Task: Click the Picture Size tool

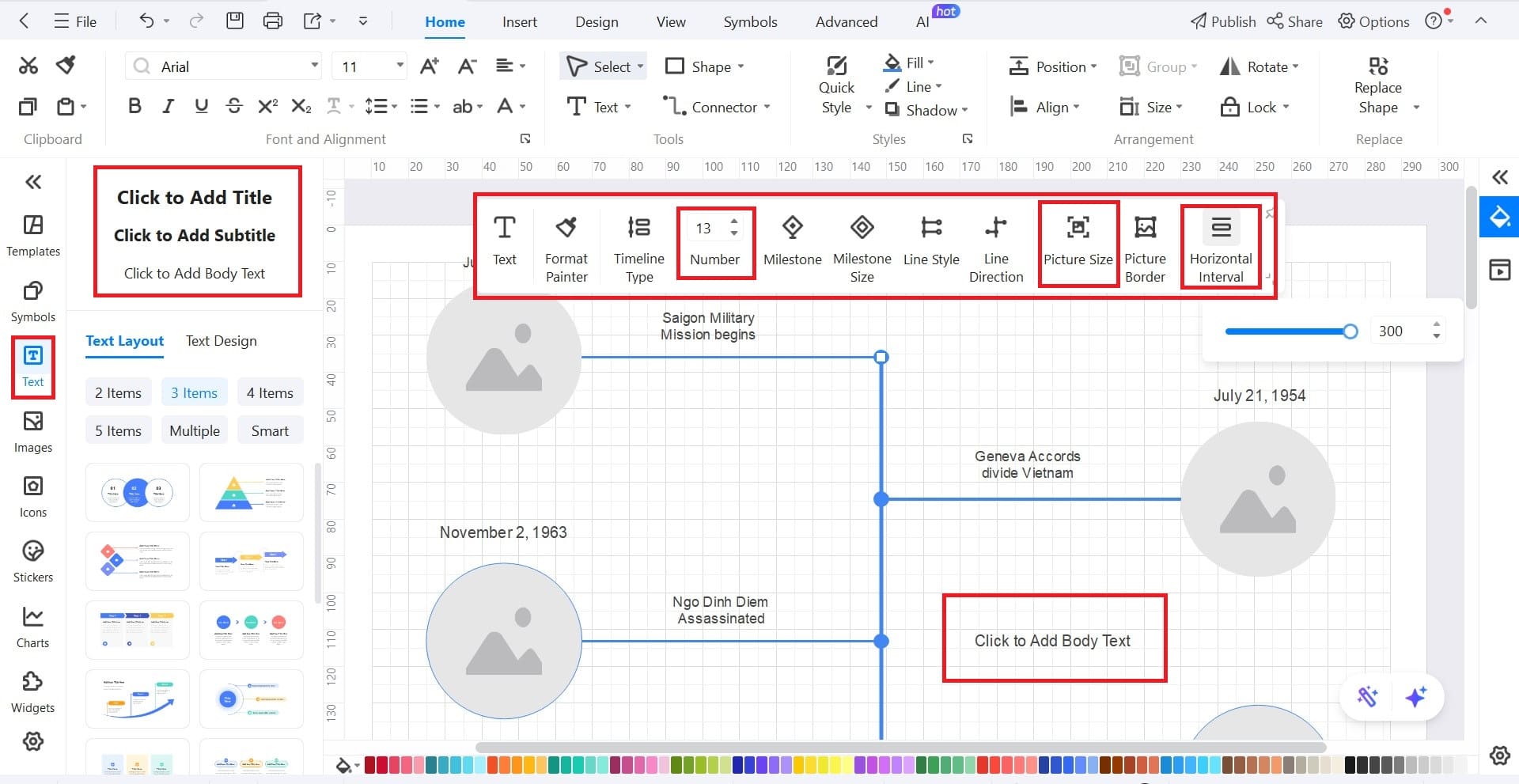Action: 1078,241
